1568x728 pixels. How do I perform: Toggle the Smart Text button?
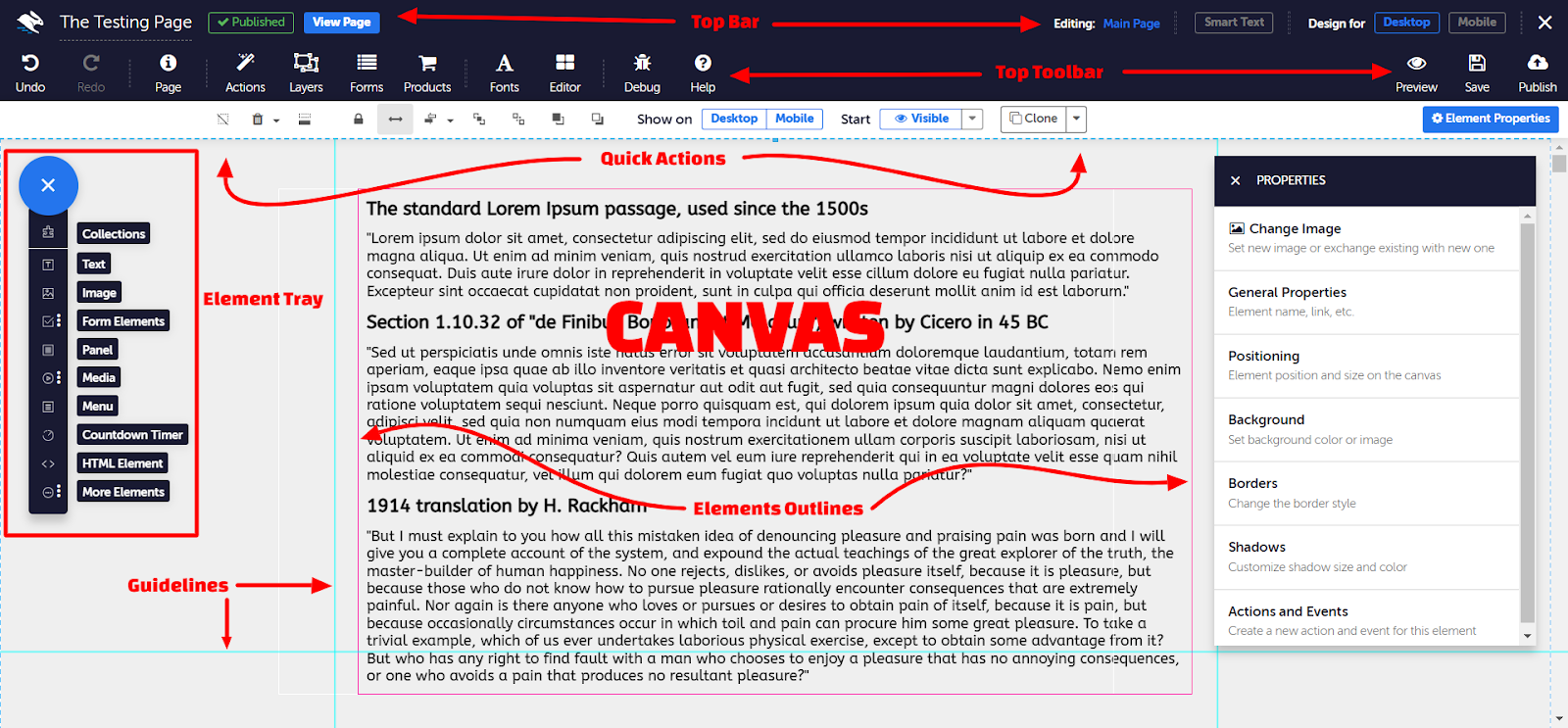[x=1234, y=23]
